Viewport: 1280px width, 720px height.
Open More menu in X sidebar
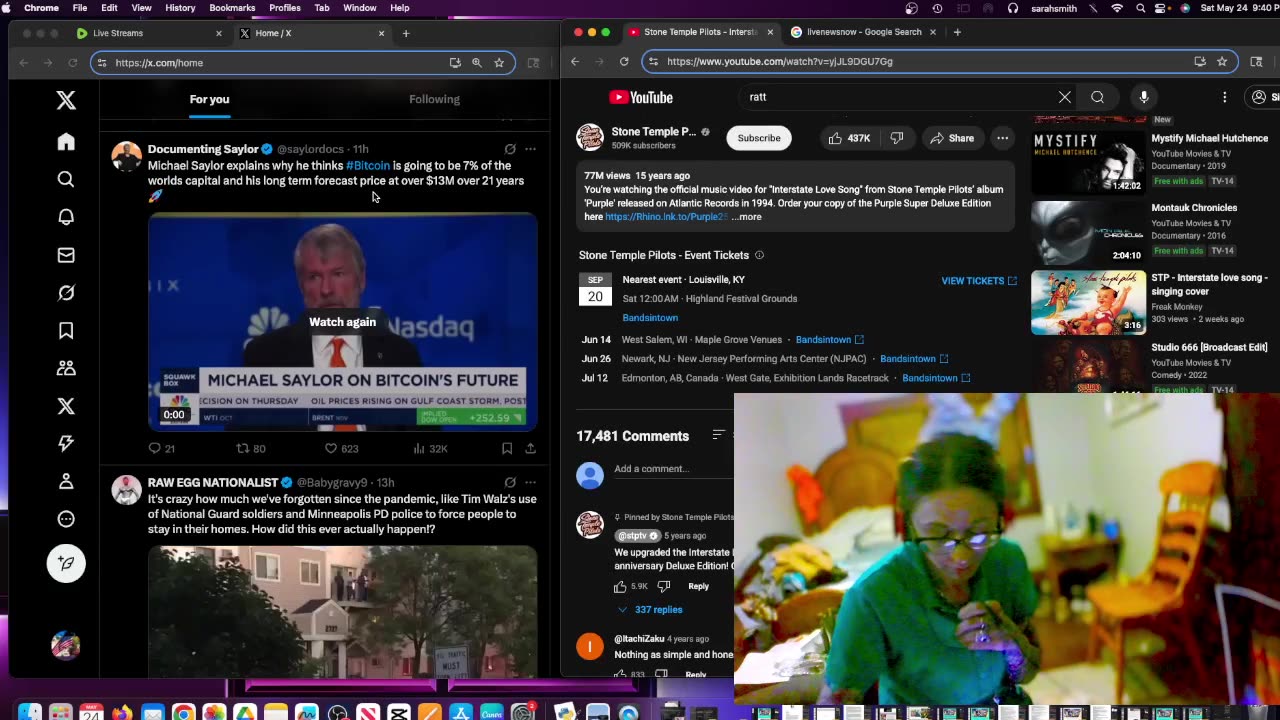pyautogui.click(x=66, y=519)
